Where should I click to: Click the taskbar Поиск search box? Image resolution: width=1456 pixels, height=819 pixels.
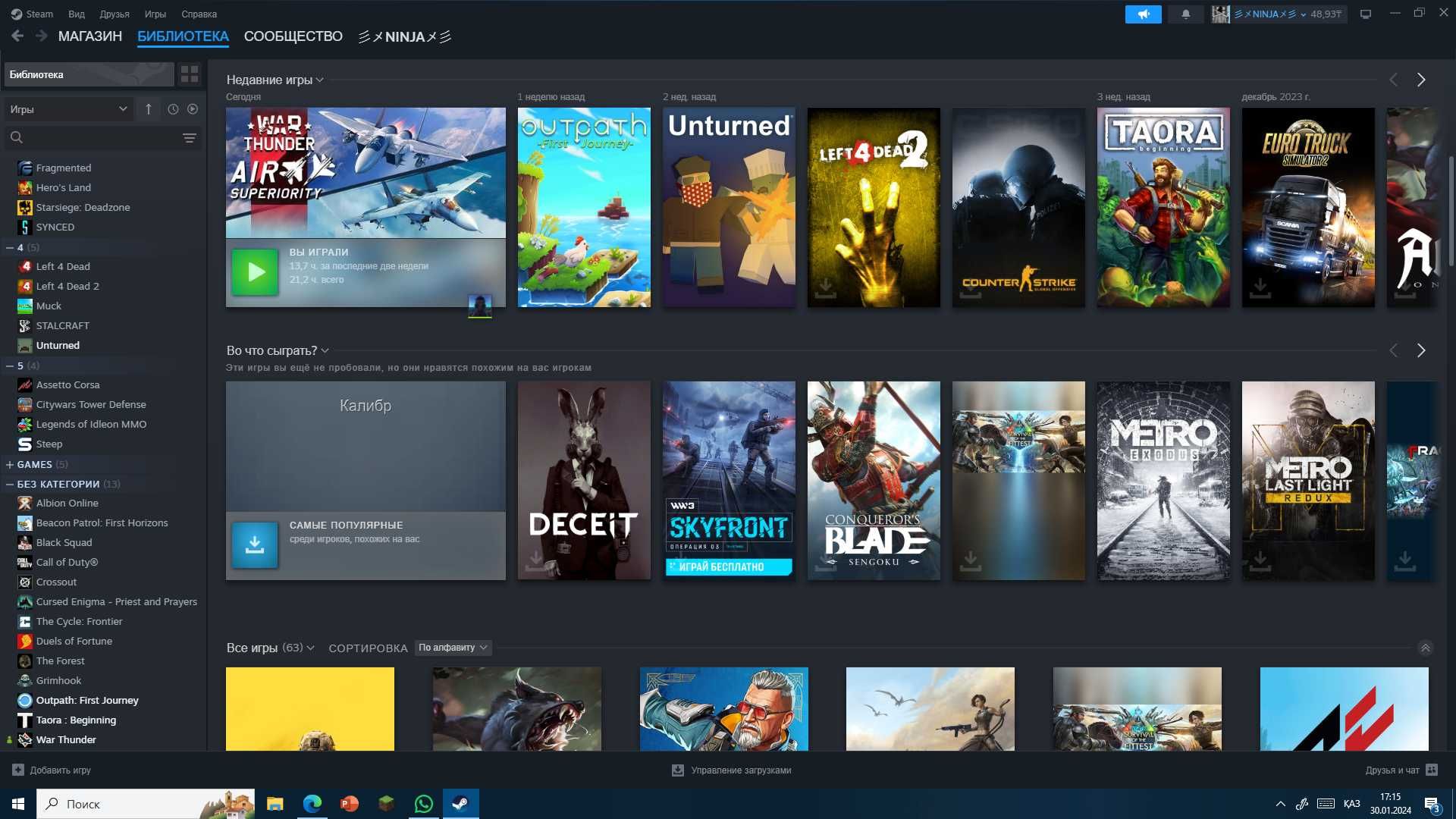(146, 804)
